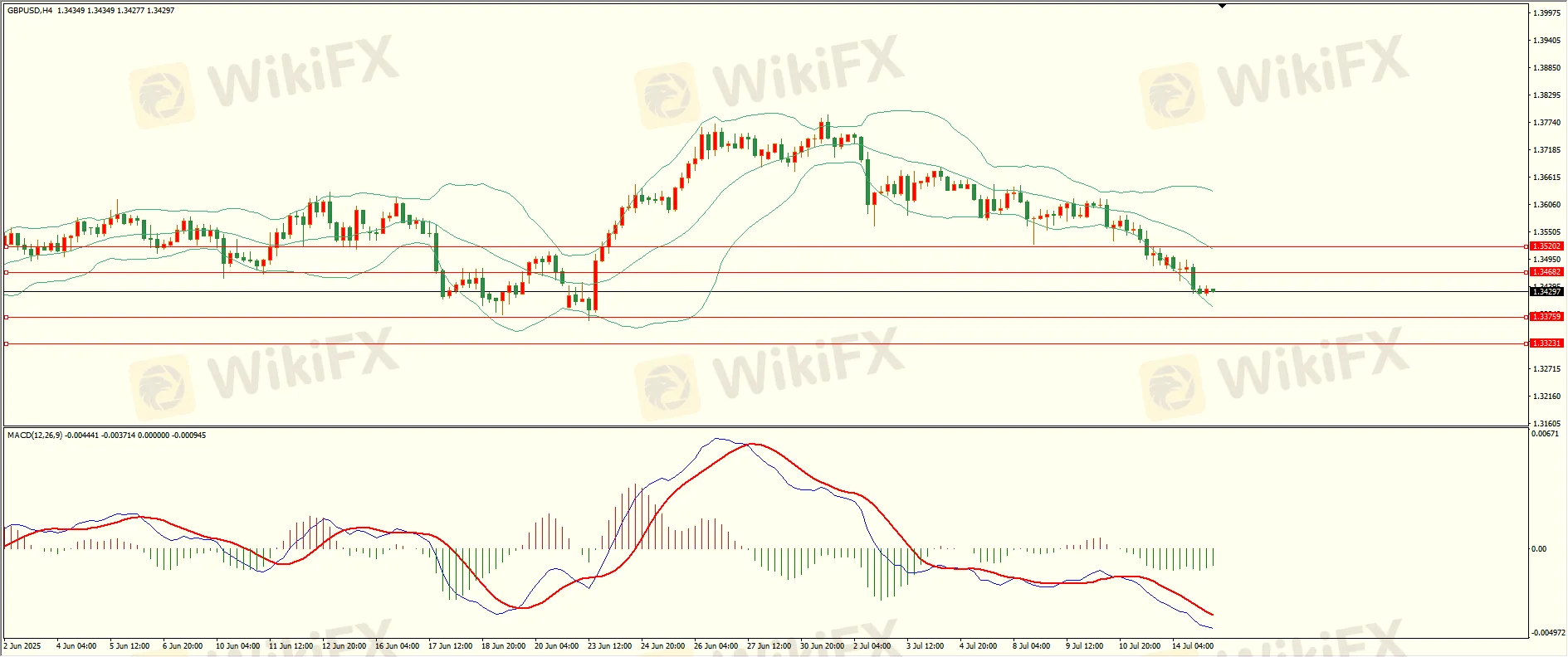The image size is (1568, 657).
Task: Click the 10 Jul 20:00 time label
Action: (1140, 646)
